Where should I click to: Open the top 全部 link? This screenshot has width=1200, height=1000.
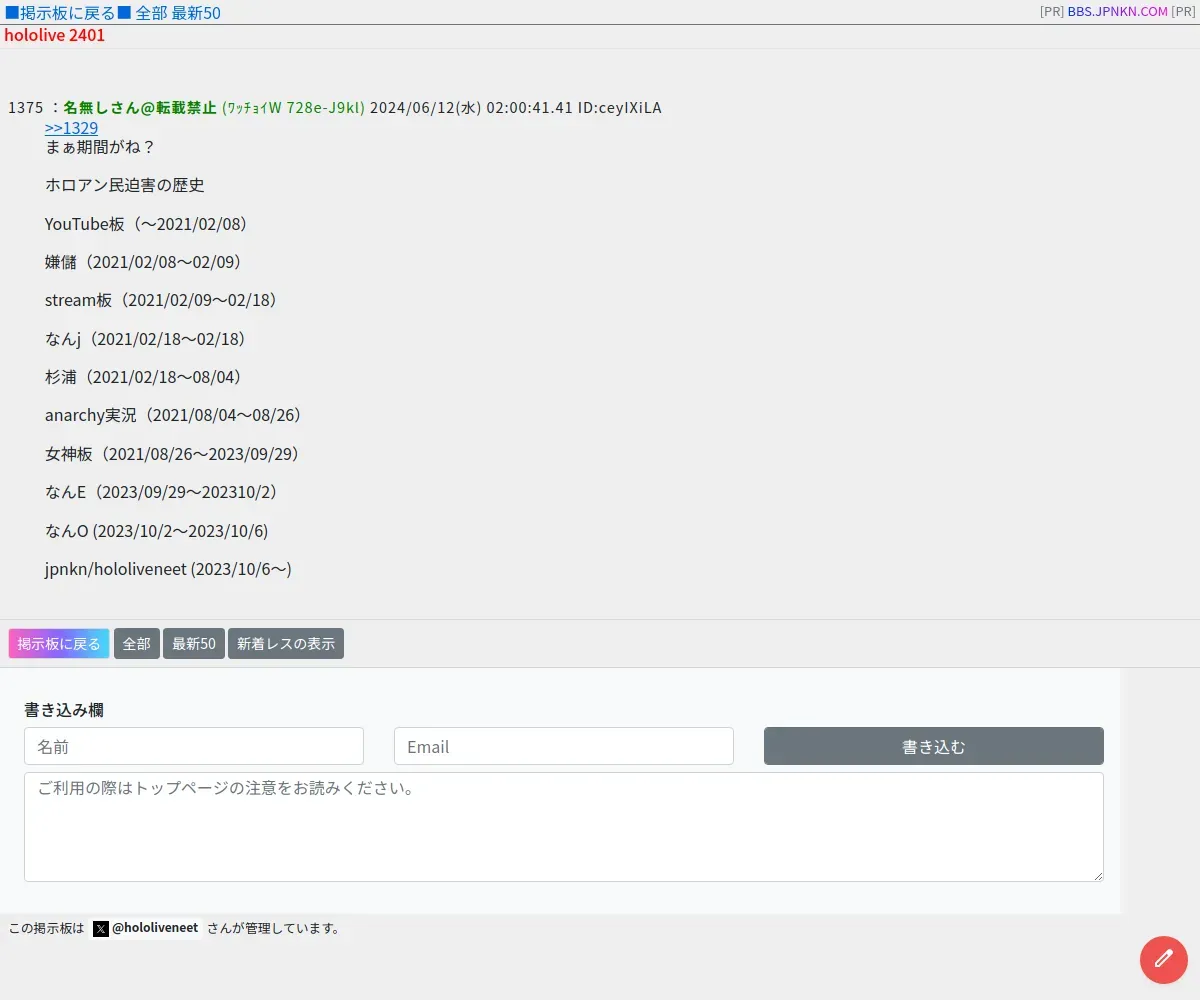coord(152,13)
